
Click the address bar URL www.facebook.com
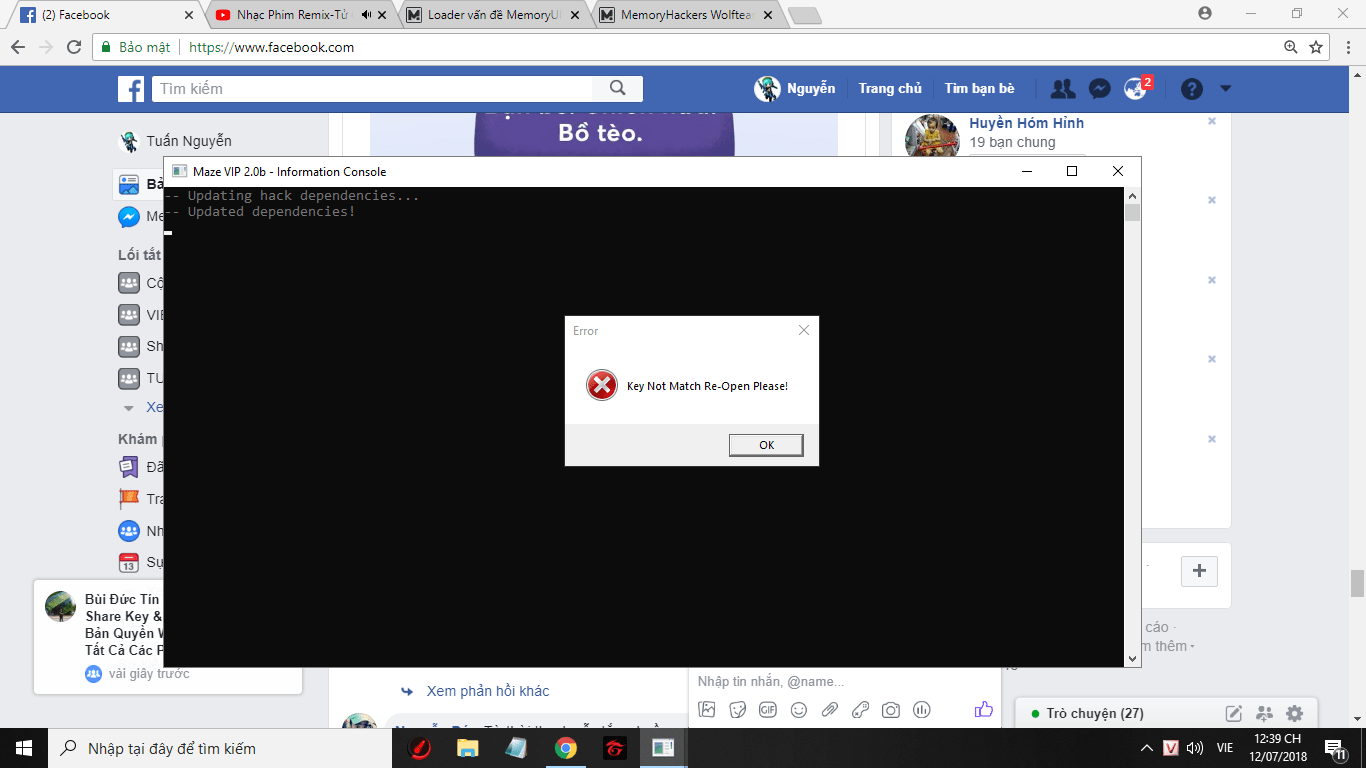click(x=271, y=47)
